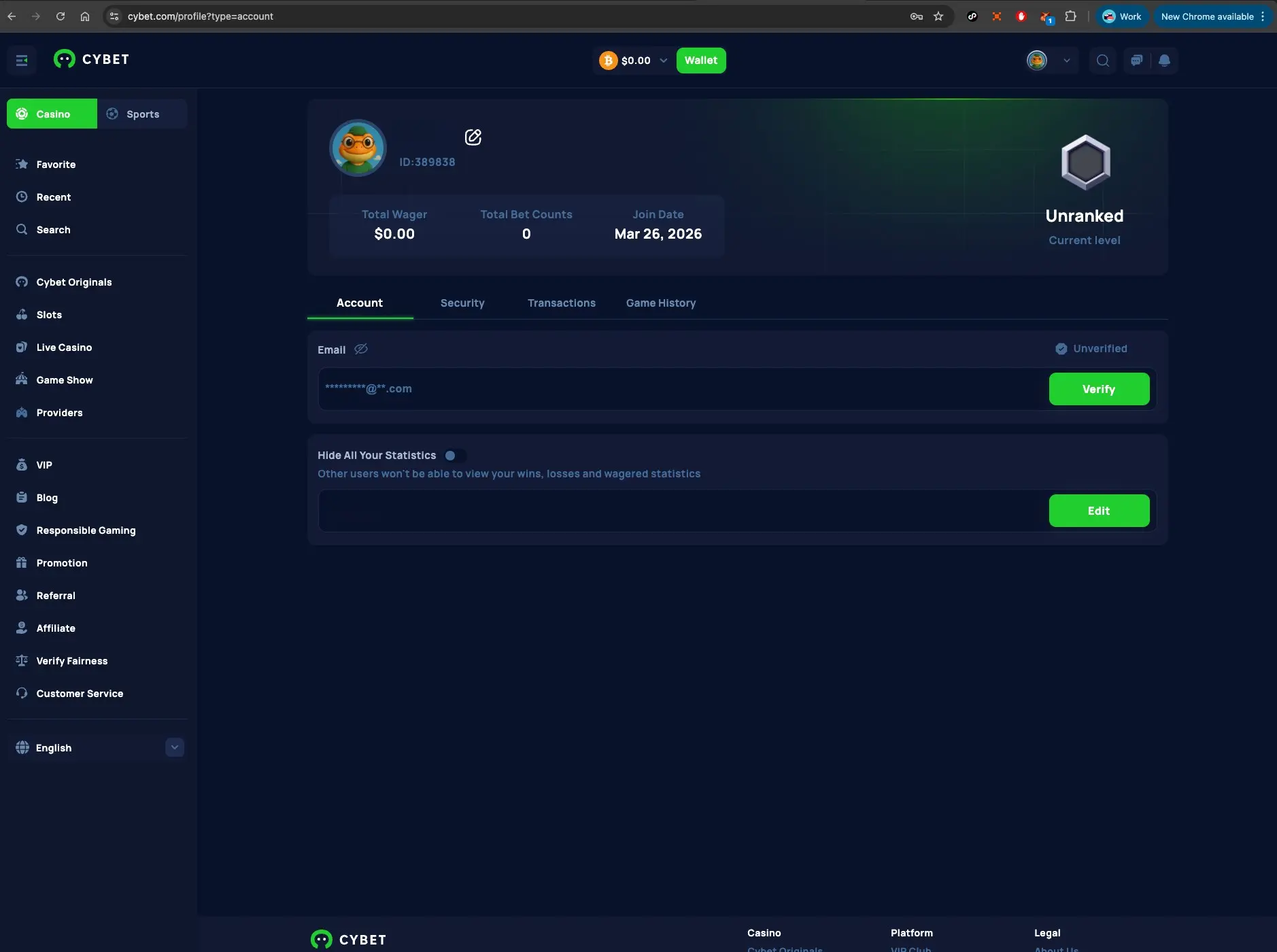Click the header user avatar
Viewport: 1277px width, 952px height.
[x=1036, y=61]
